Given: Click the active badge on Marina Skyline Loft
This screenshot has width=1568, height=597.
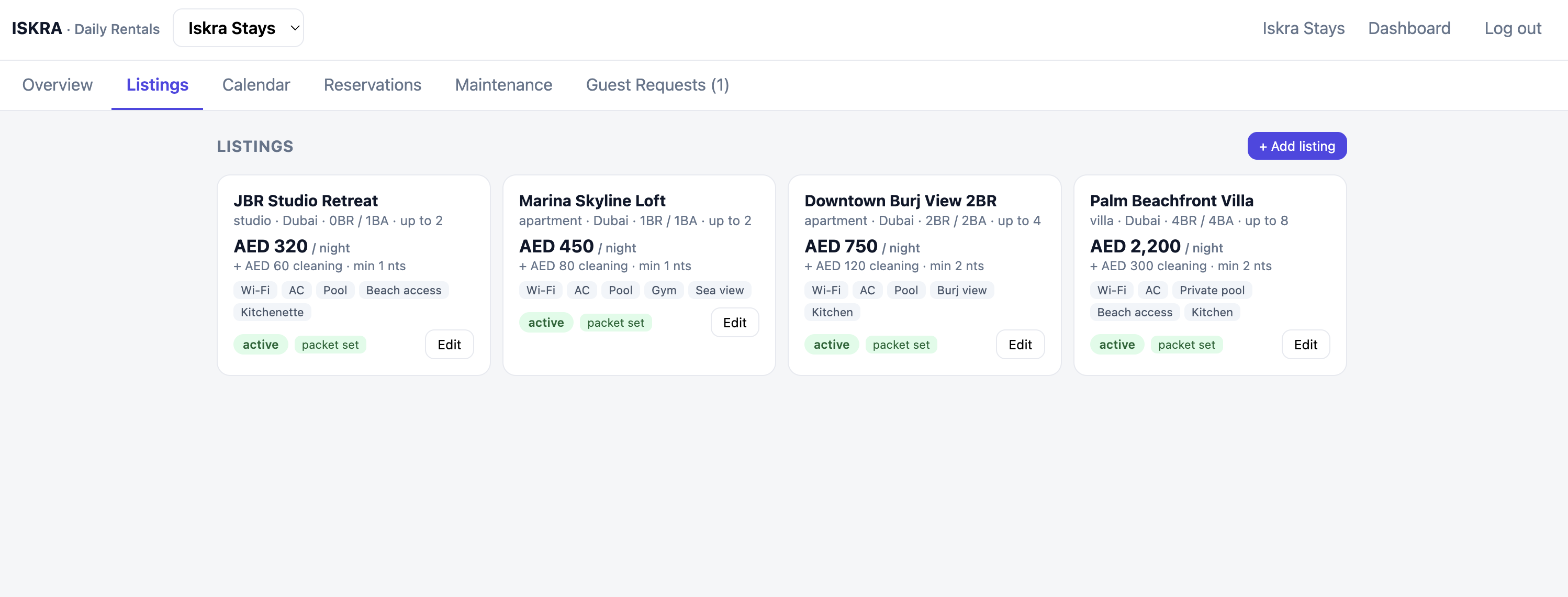Looking at the screenshot, I should point(546,322).
